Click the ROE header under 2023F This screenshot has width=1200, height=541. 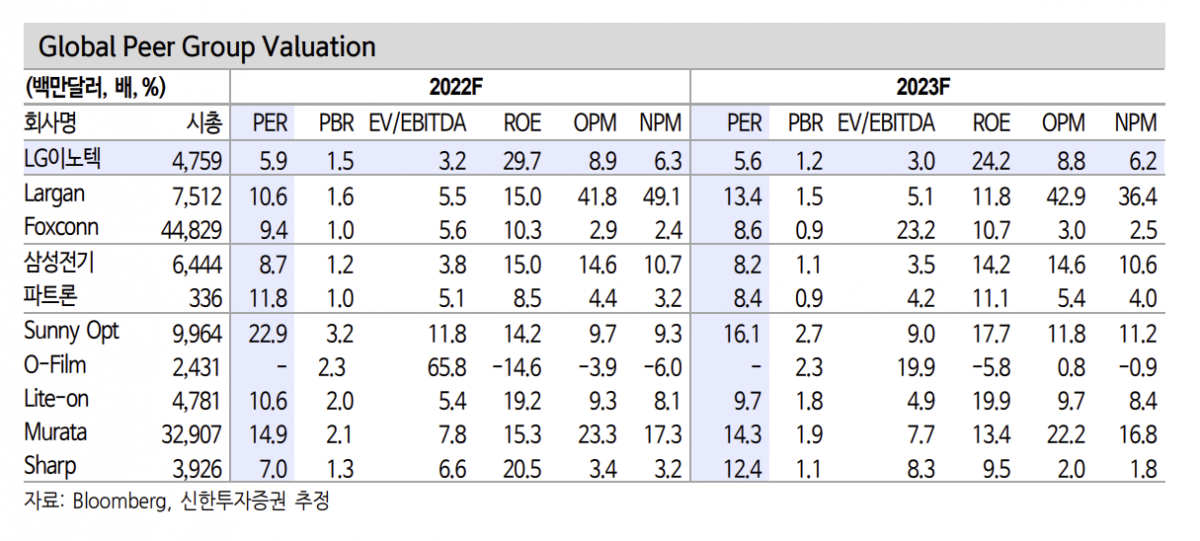[991, 123]
